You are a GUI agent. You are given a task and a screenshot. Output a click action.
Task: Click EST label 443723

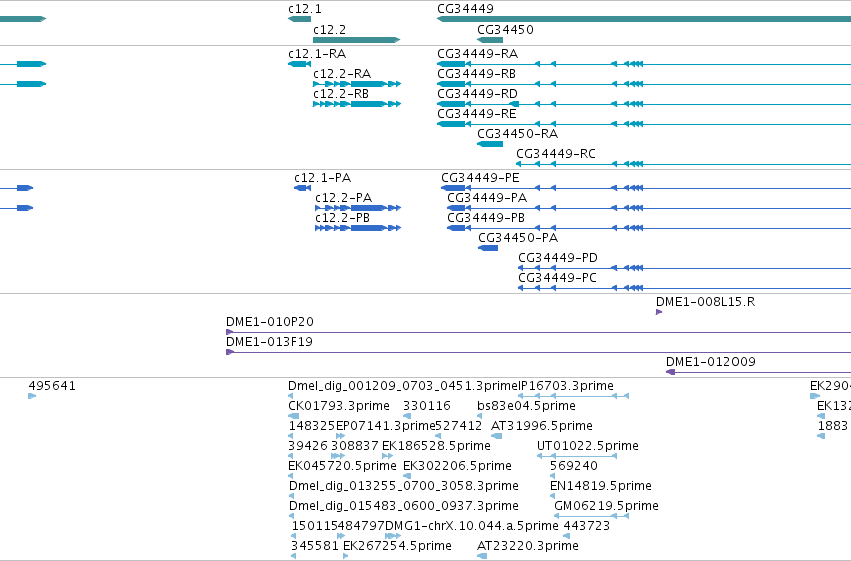(587, 527)
